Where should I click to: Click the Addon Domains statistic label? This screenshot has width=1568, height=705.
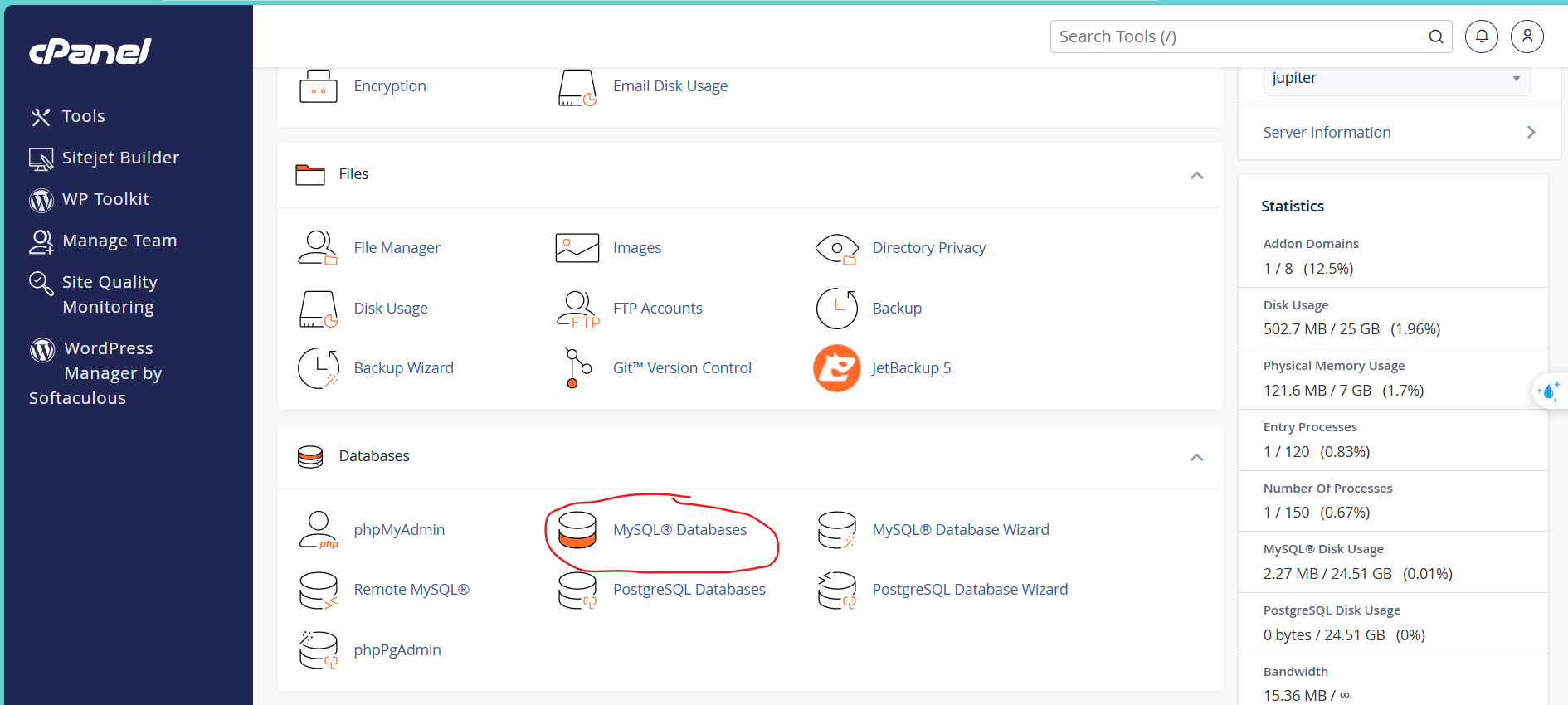click(1311, 244)
